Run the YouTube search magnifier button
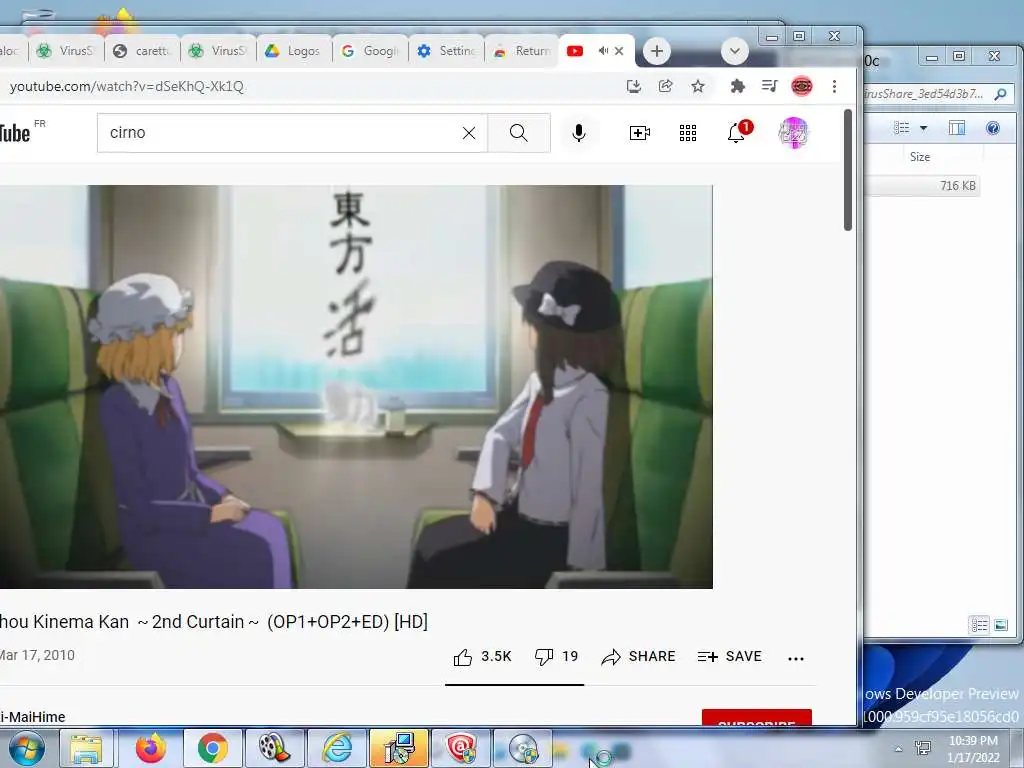Image resolution: width=1024 pixels, height=768 pixels. click(519, 133)
